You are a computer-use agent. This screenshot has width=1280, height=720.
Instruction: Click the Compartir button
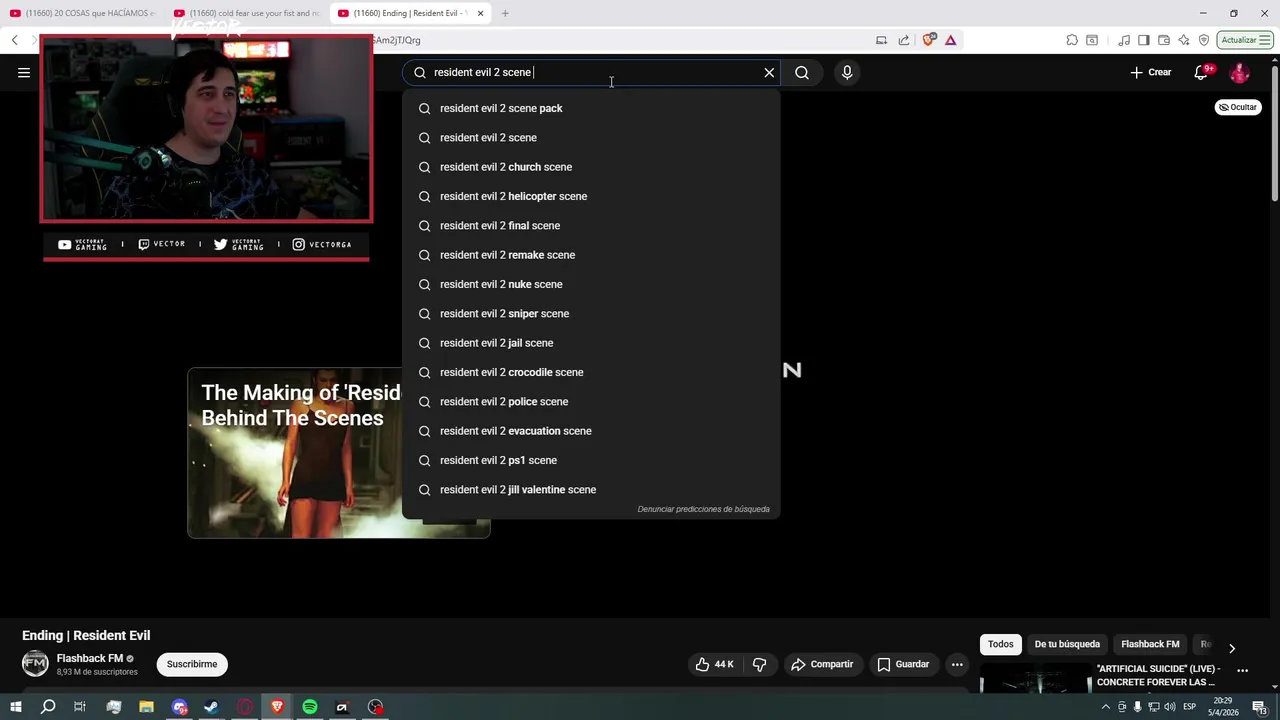(822, 664)
